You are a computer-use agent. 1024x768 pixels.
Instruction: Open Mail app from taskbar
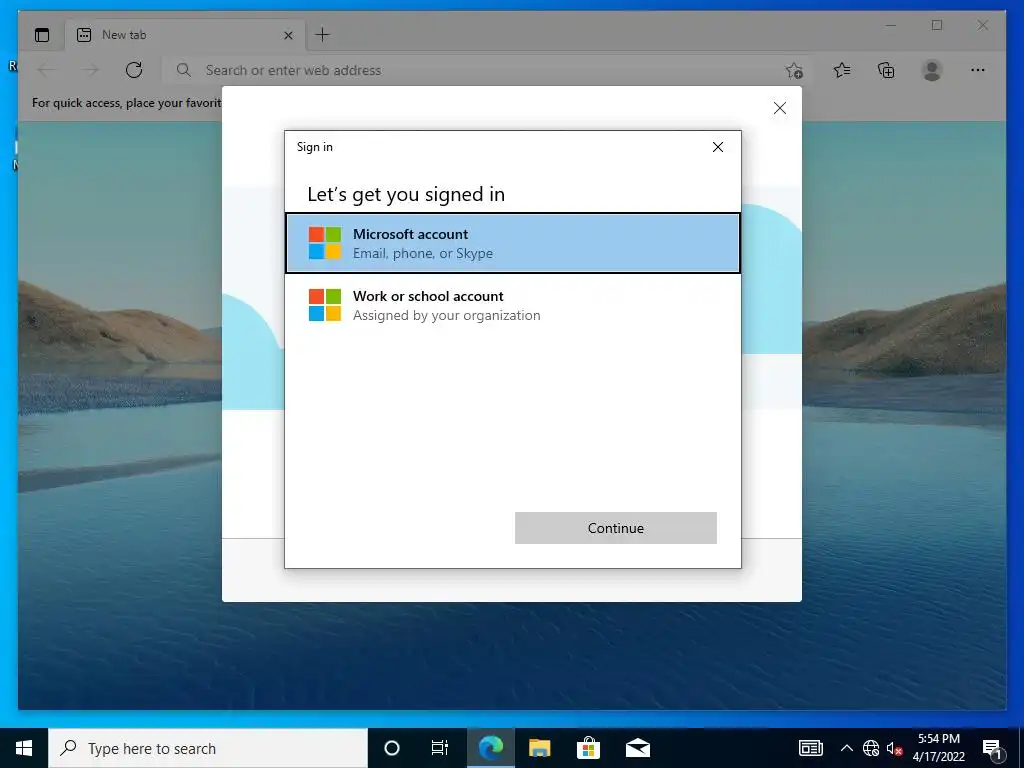[637, 748]
